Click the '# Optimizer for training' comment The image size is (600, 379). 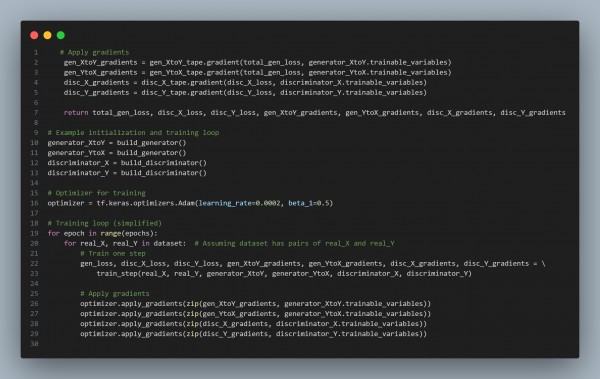tap(96, 193)
